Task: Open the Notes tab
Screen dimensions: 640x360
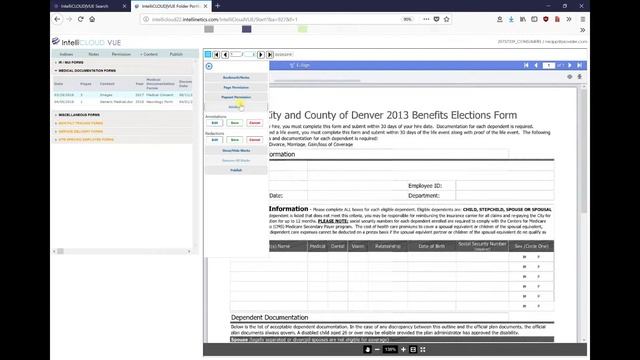Action: coord(93,54)
